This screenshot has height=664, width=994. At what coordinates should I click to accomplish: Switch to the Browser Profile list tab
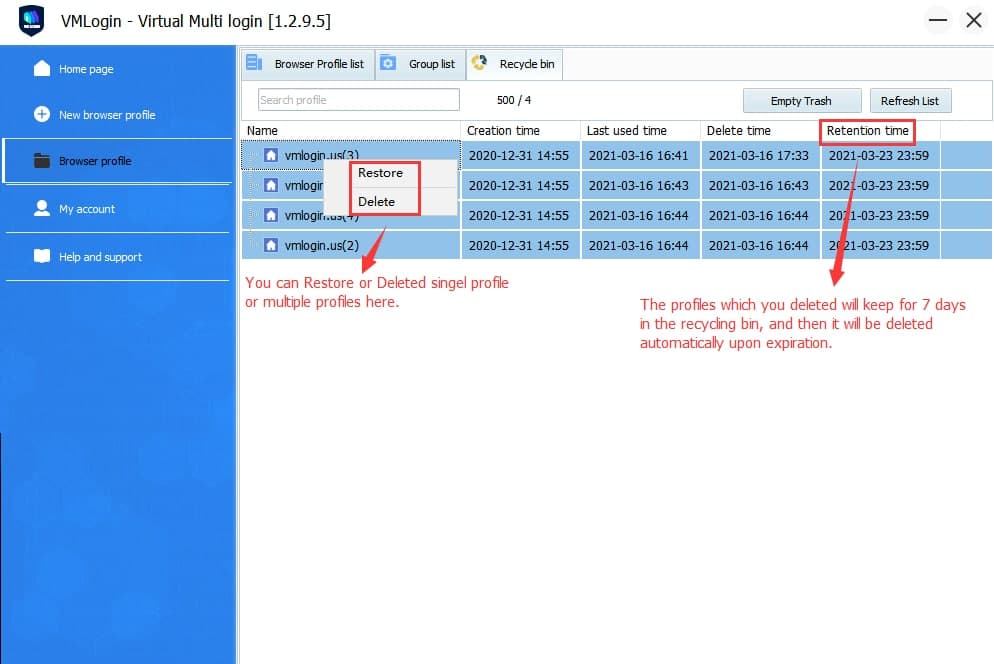(x=308, y=64)
